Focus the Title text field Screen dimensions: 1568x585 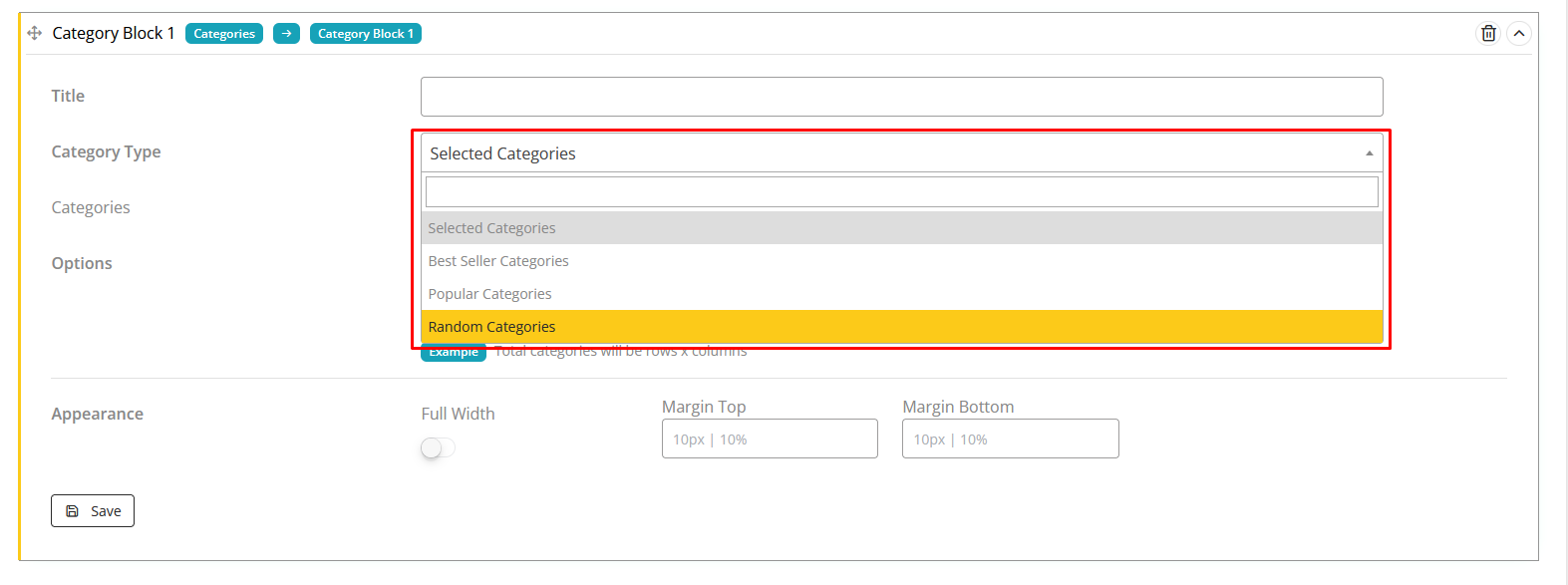tap(901, 97)
